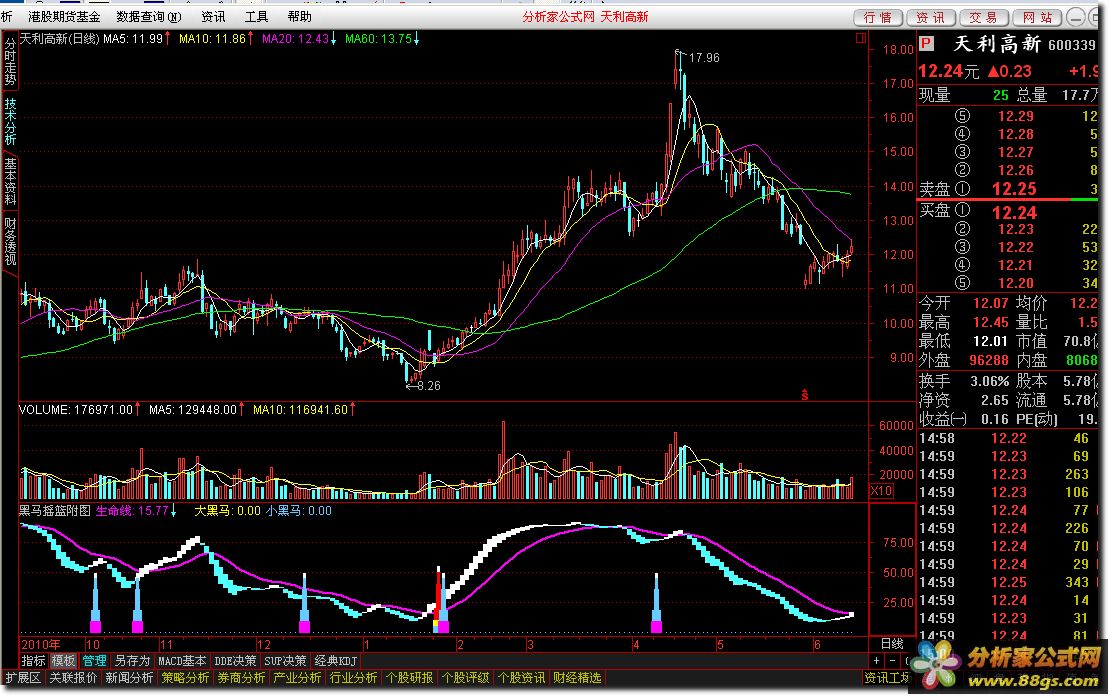Click the MA5: 11.99 indicator label
Screen dimensions: 1110x696
136,39
